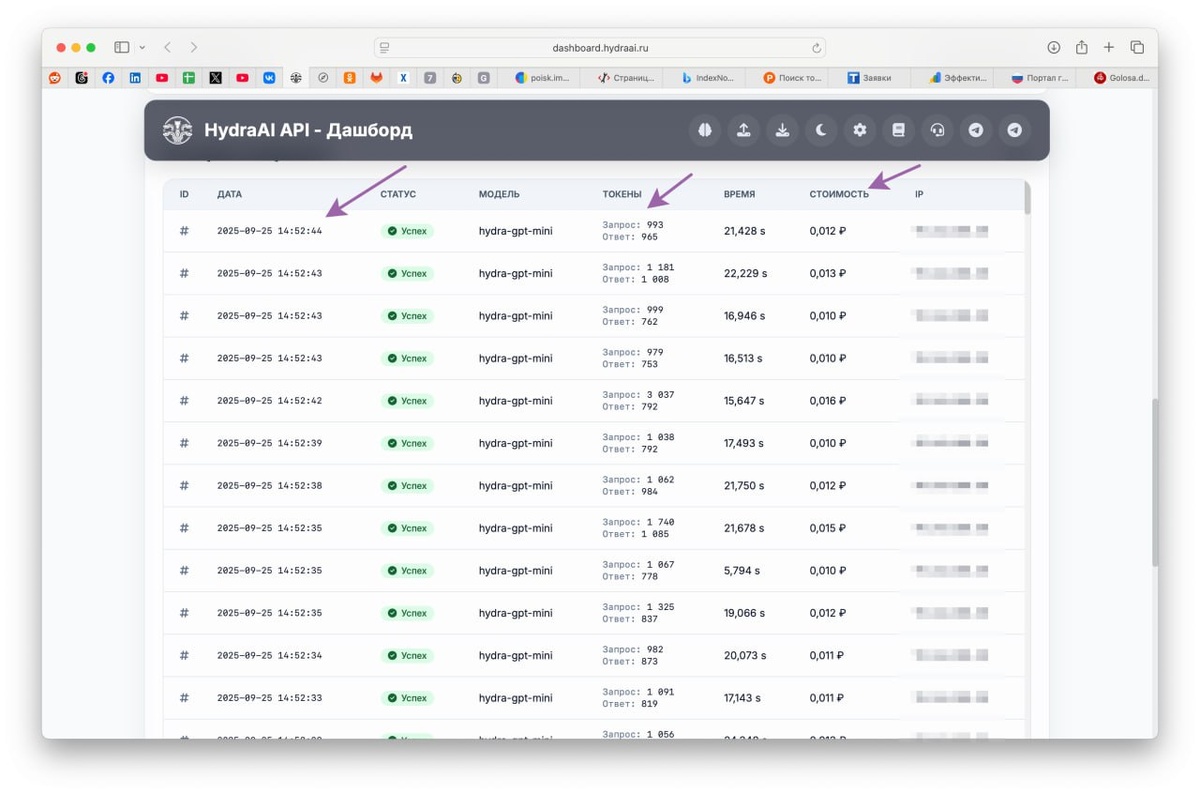Click the upload icon in the dashboard header

(x=744, y=130)
